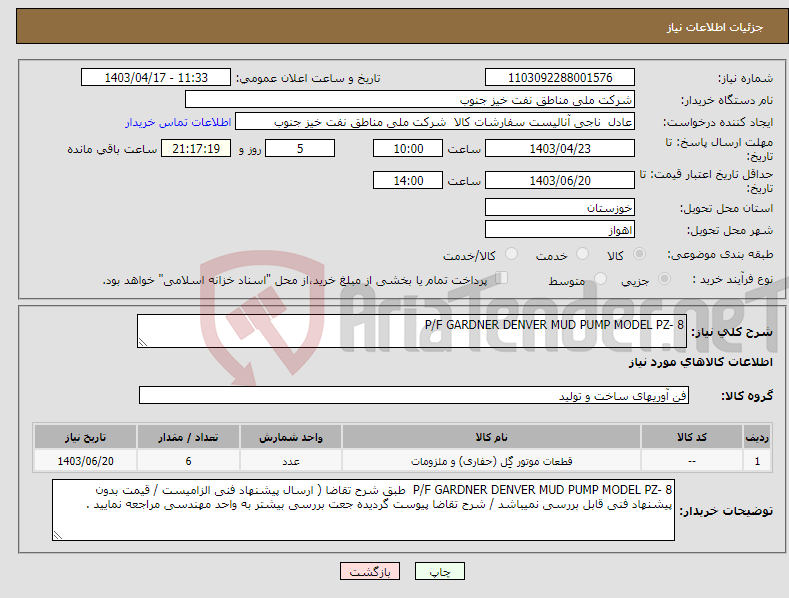Select the خدمت radio button
This screenshot has height=598, width=789.
click(x=582, y=254)
